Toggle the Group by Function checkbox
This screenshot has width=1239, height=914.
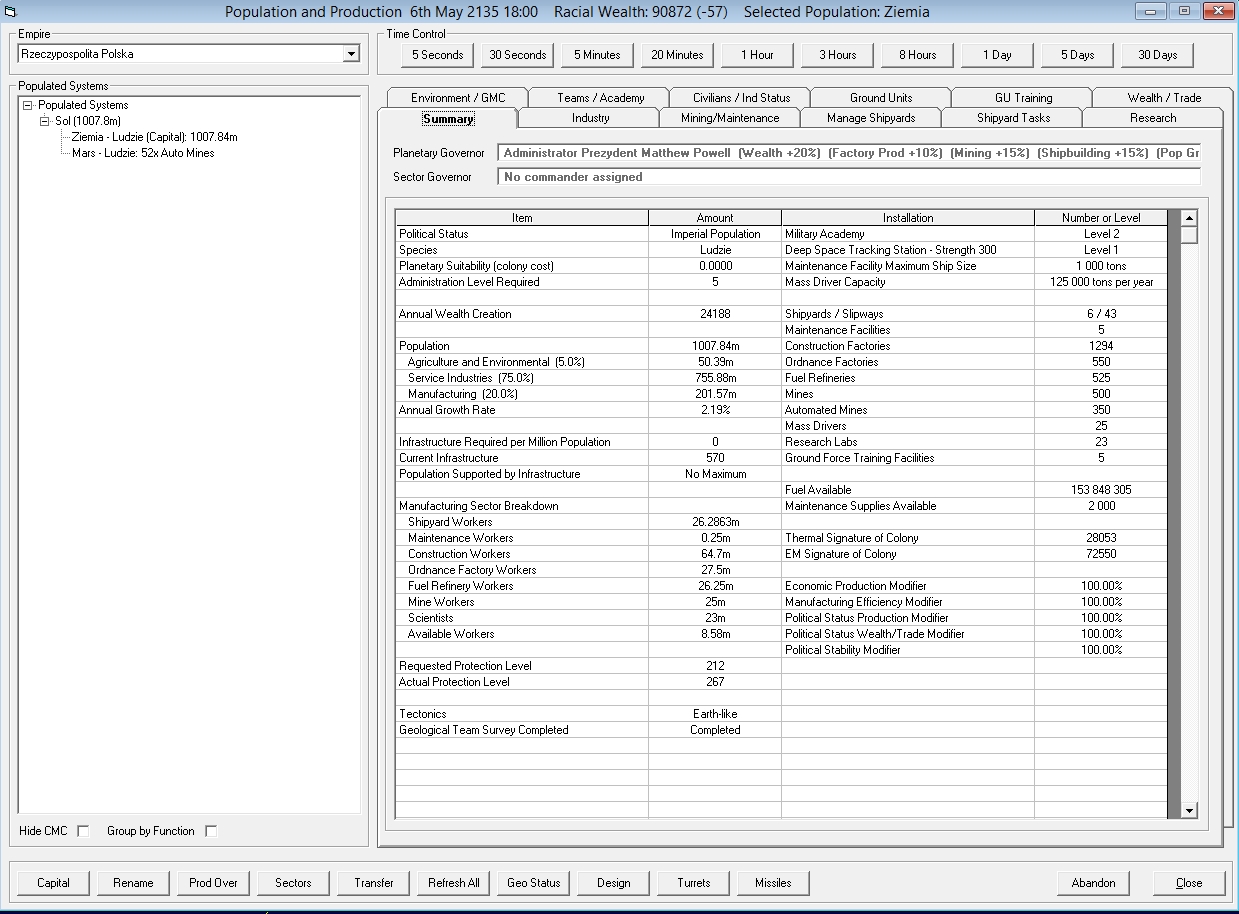click(211, 831)
